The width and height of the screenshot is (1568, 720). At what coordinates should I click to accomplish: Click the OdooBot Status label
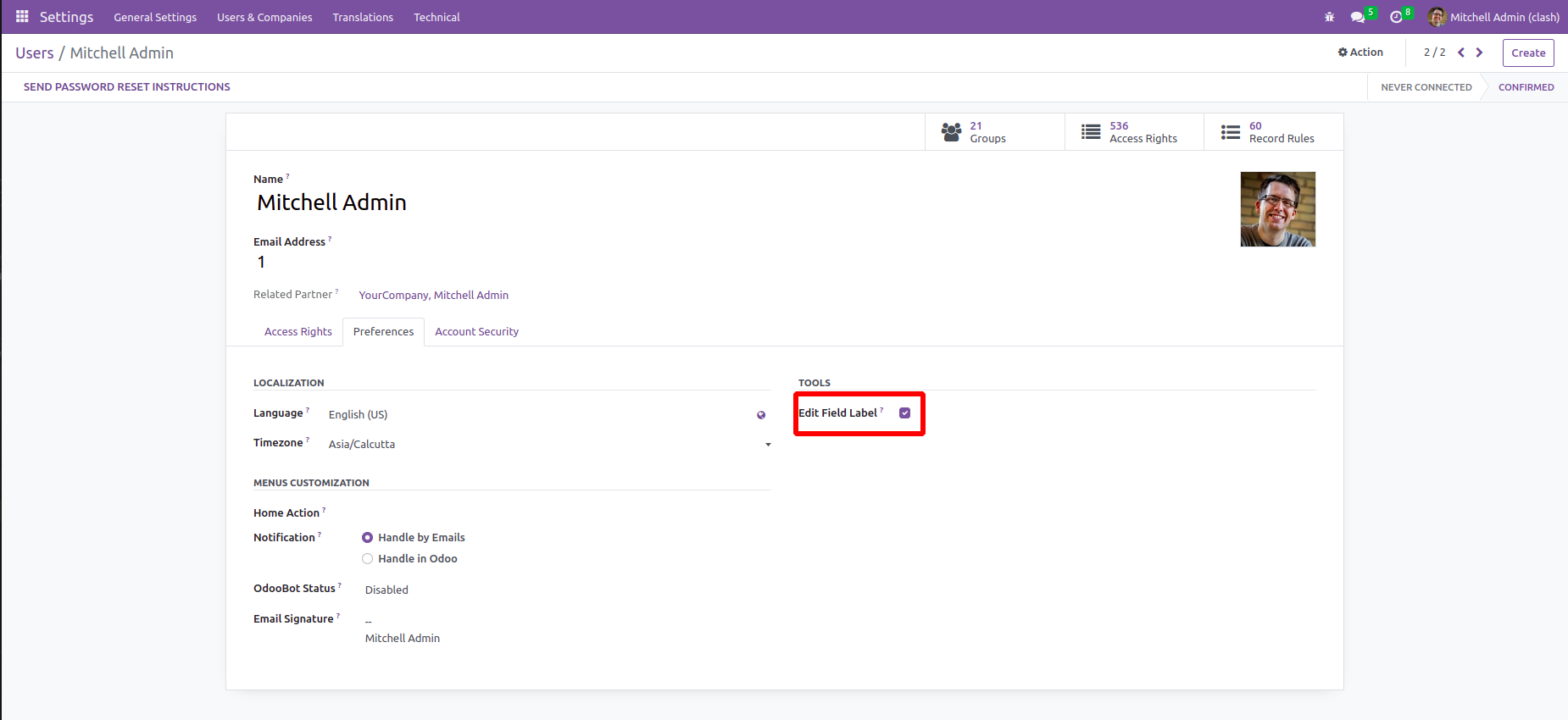coord(294,589)
